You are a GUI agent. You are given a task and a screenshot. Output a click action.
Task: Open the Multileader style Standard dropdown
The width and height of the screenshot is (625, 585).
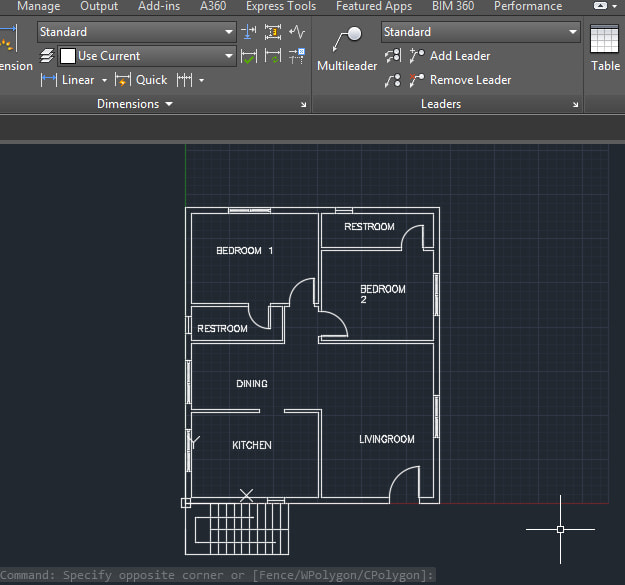pyautogui.click(x=573, y=32)
